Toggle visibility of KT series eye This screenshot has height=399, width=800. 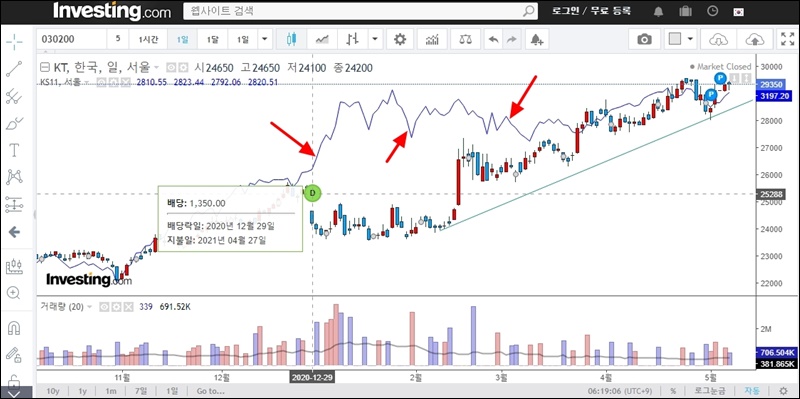click(171, 67)
